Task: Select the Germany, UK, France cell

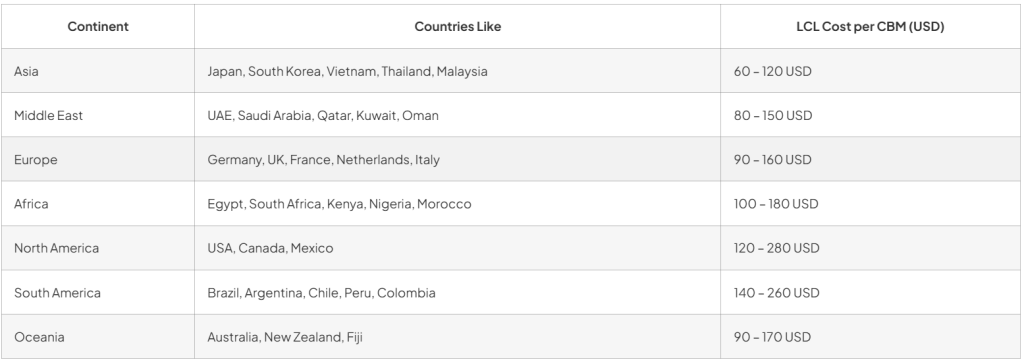Action: (457, 159)
